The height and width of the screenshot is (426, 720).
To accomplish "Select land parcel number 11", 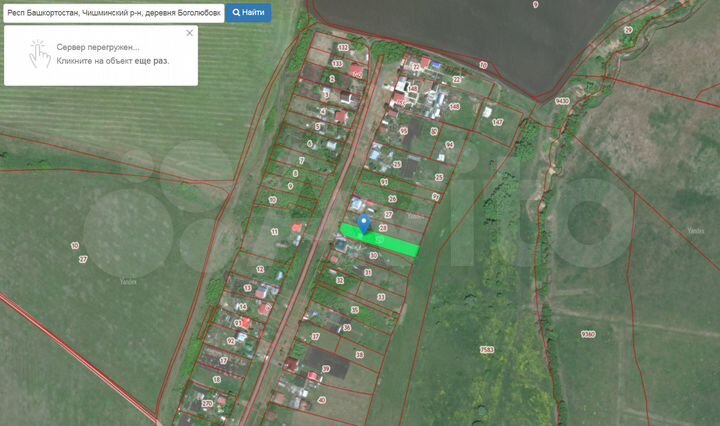I will [275, 232].
